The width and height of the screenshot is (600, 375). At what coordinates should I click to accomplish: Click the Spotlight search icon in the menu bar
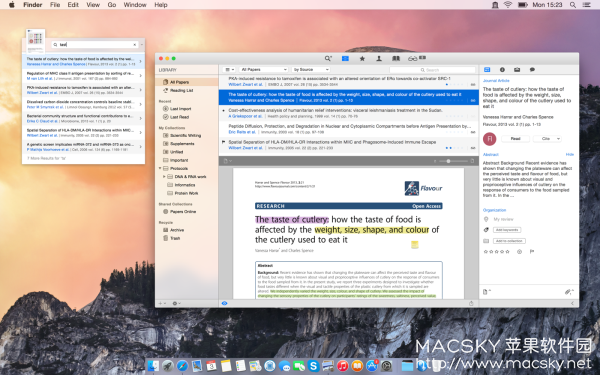(x=572, y=5)
